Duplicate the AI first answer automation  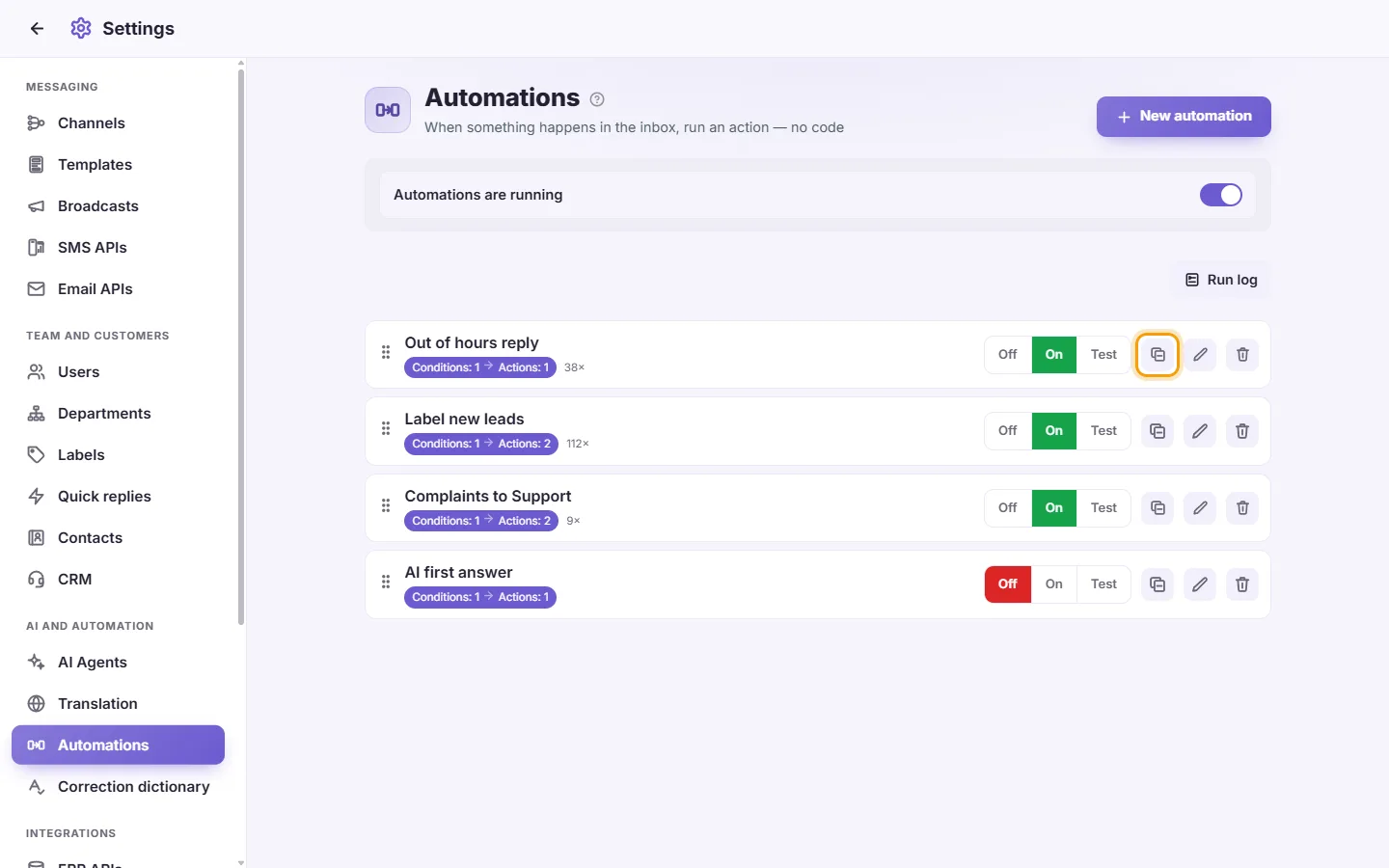click(1157, 584)
